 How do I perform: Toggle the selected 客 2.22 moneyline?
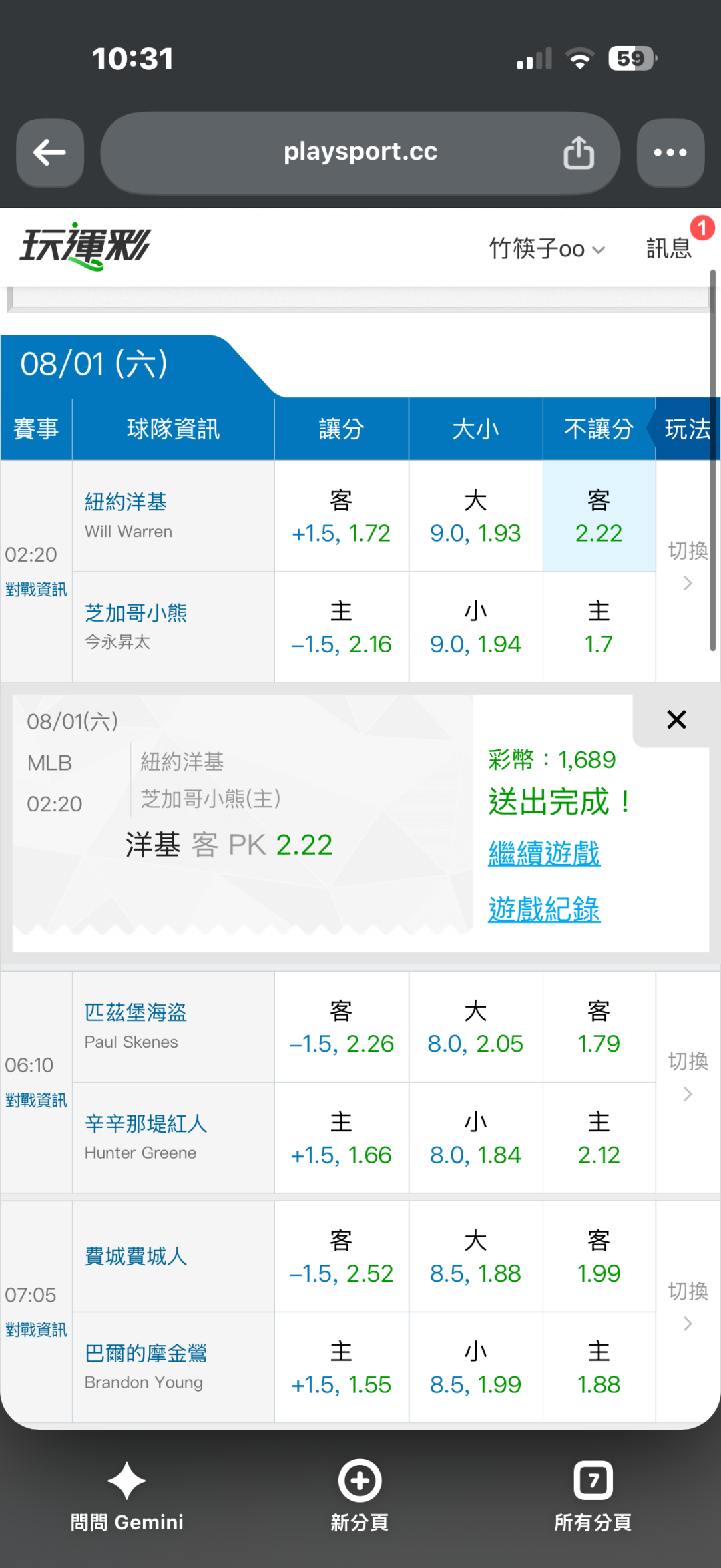click(x=599, y=516)
